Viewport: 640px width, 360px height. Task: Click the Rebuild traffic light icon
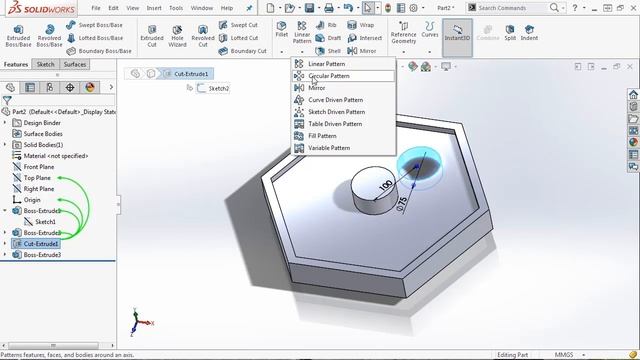388,8
